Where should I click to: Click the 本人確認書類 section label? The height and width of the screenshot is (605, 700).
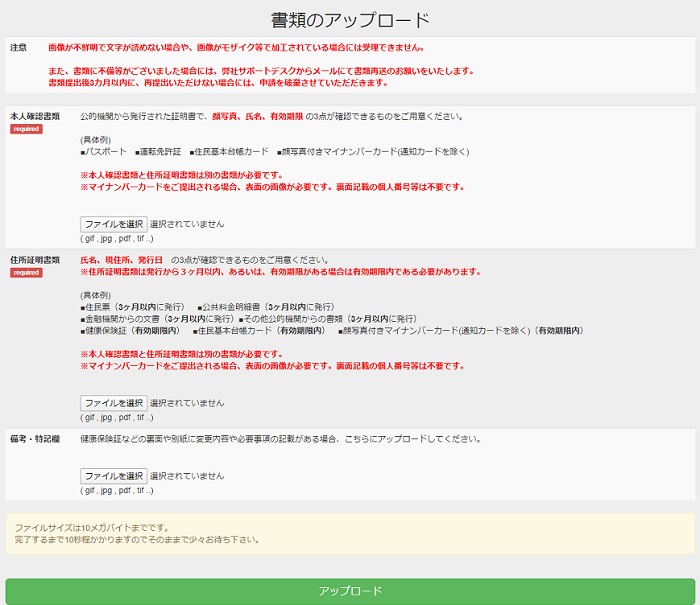[x=35, y=116]
